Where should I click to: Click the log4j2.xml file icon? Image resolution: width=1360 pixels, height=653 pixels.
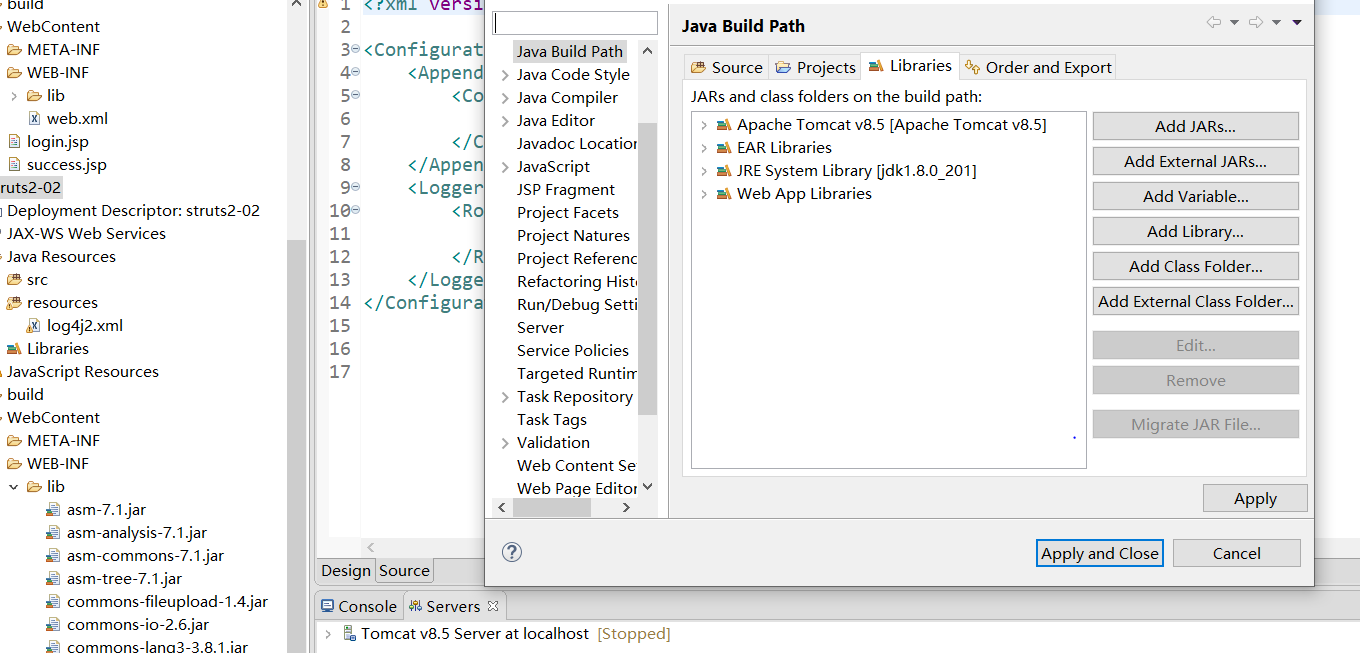[x=34, y=325]
